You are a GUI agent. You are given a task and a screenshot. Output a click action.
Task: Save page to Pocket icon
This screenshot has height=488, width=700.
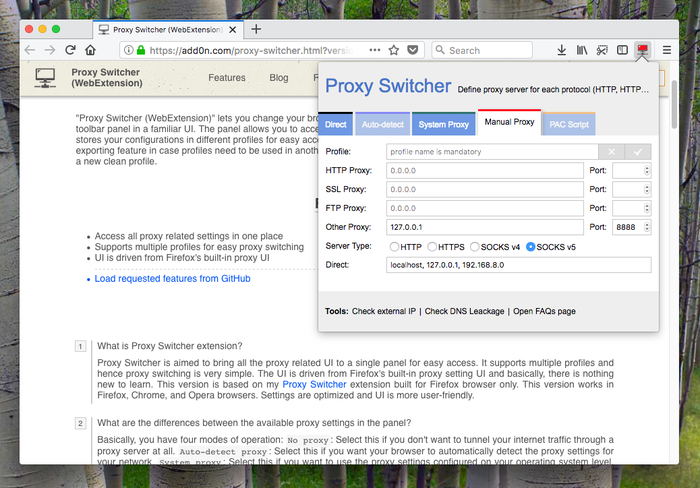[x=413, y=50]
